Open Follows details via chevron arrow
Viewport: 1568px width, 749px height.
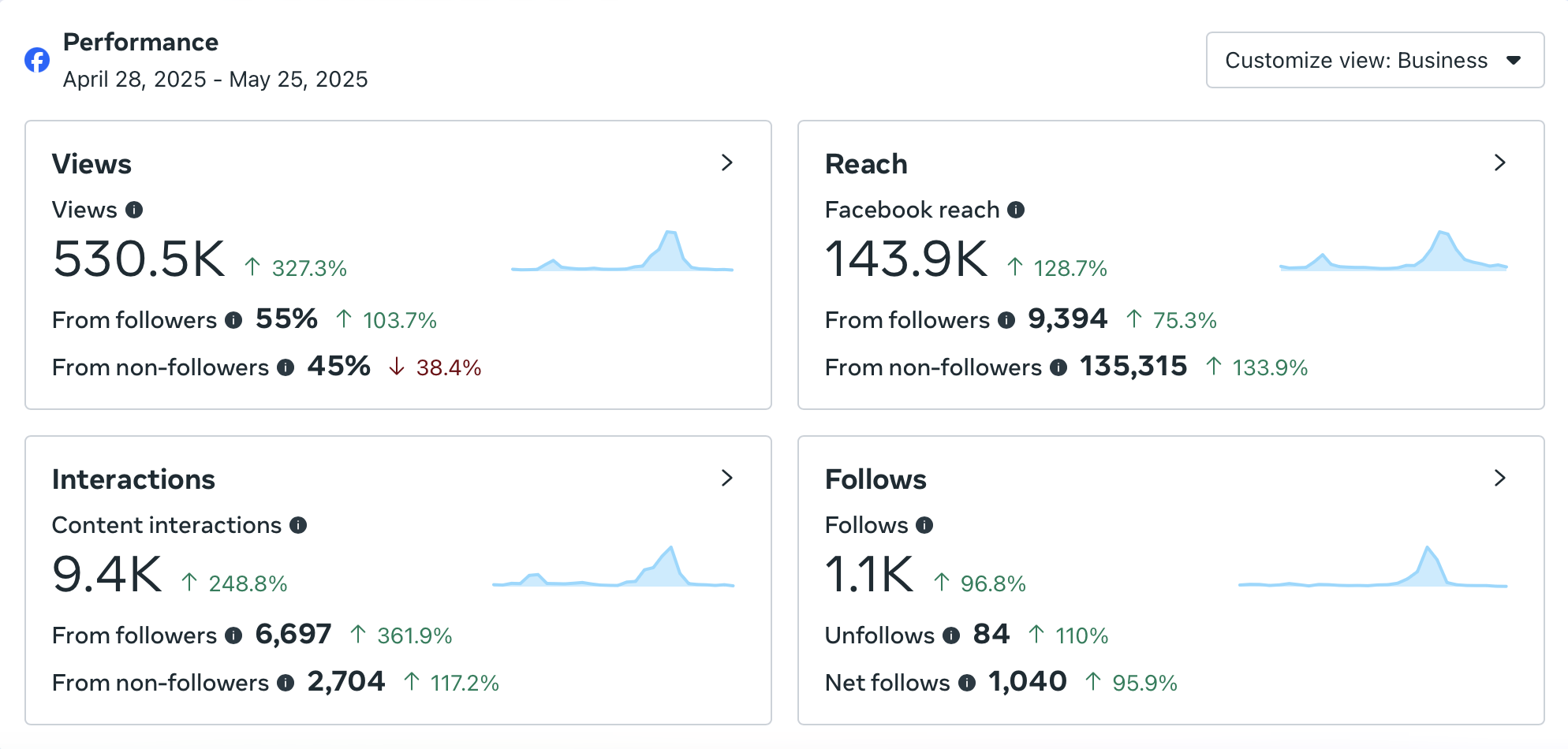(1500, 479)
